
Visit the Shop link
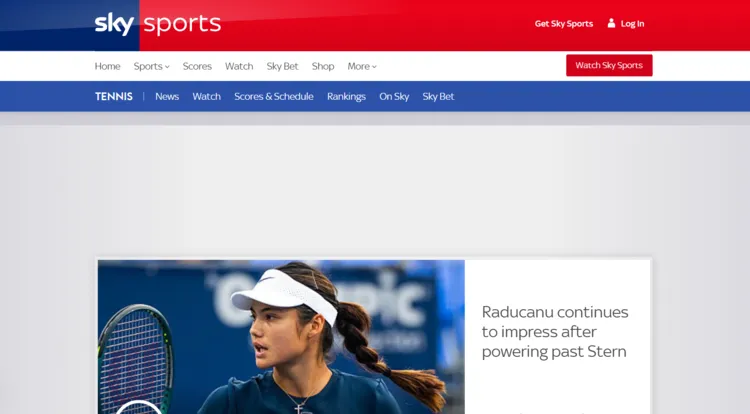[323, 66]
